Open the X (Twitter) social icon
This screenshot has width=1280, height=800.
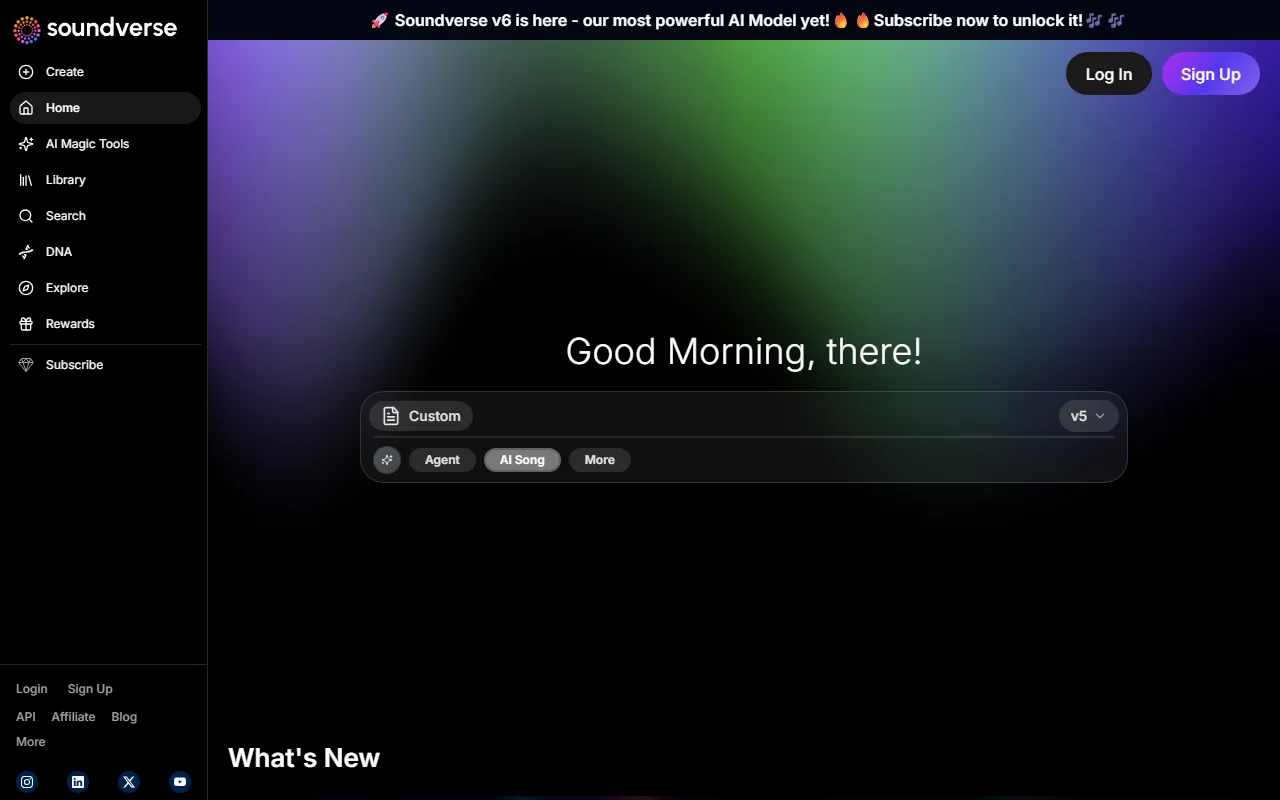pyautogui.click(x=129, y=782)
